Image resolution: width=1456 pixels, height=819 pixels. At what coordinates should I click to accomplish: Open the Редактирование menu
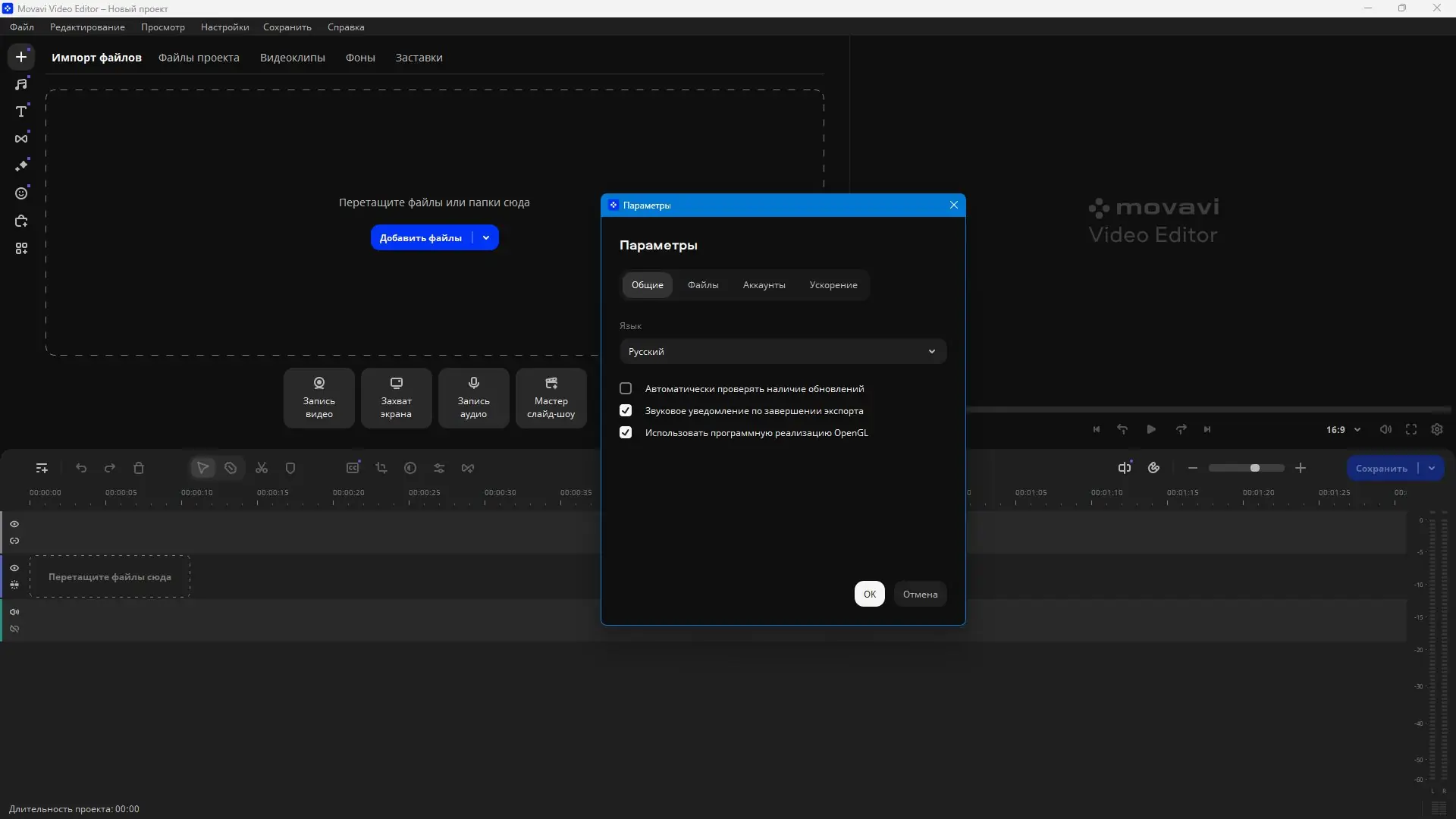pyautogui.click(x=87, y=27)
